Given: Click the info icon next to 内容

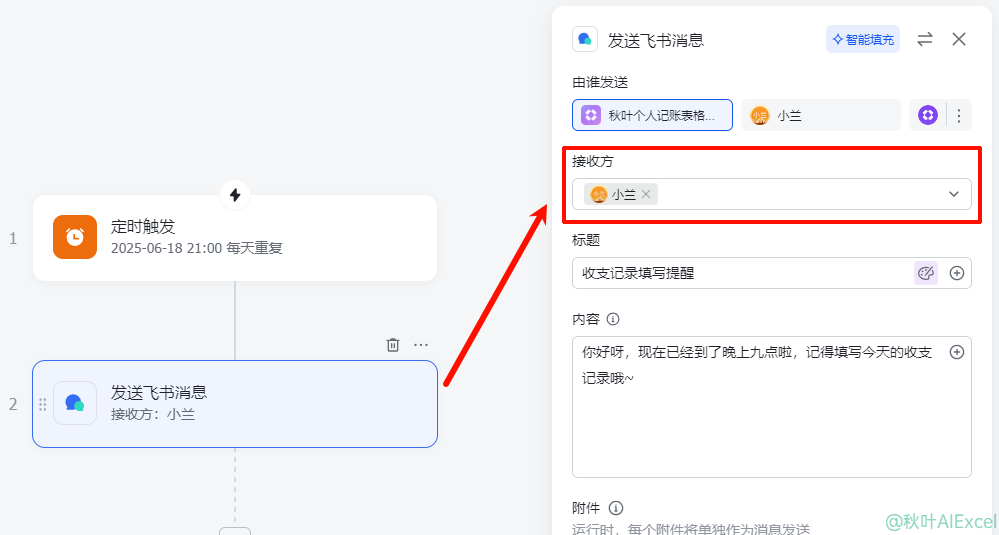Looking at the screenshot, I should click(613, 319).
